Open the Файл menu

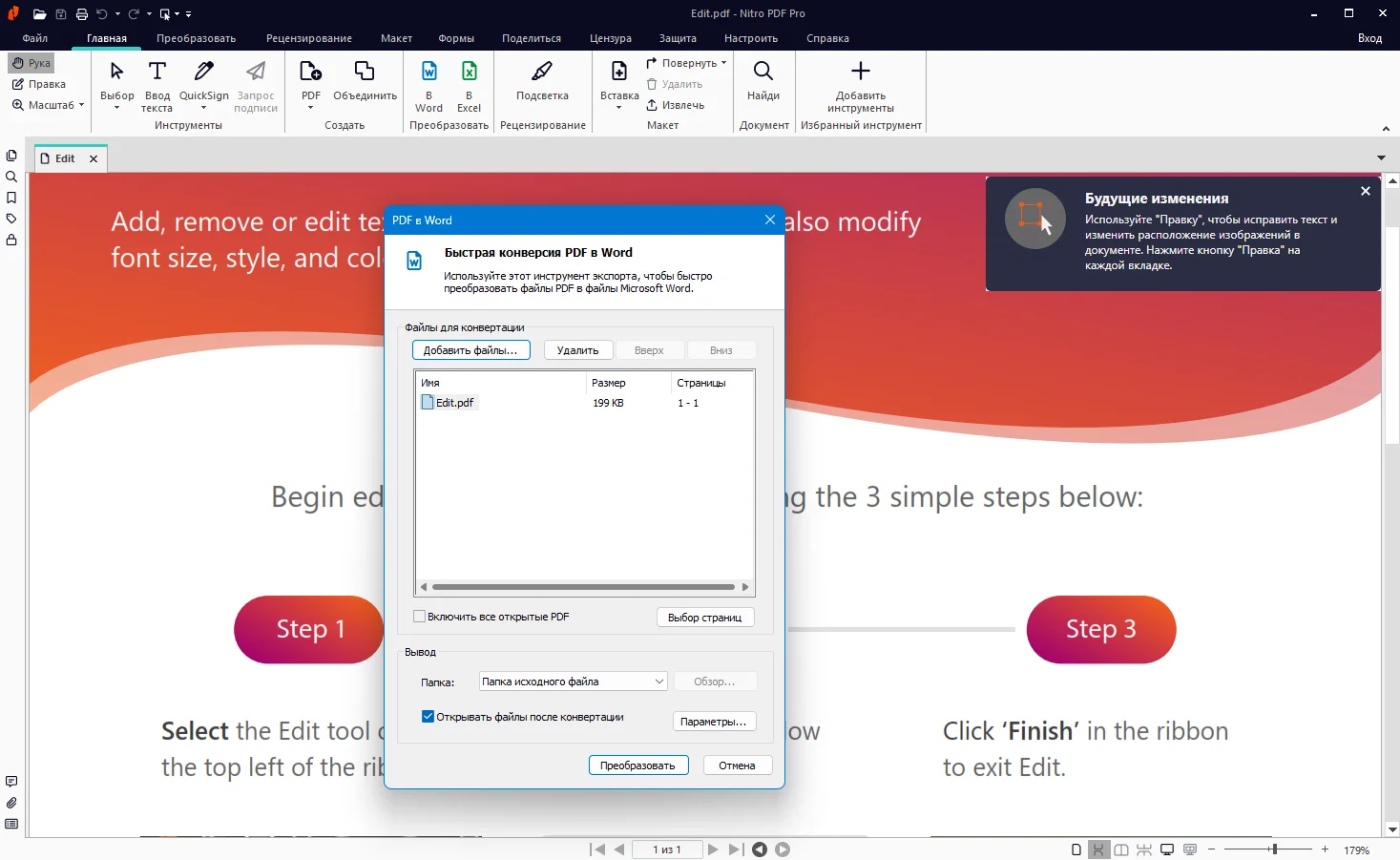(x=35, y=38)
